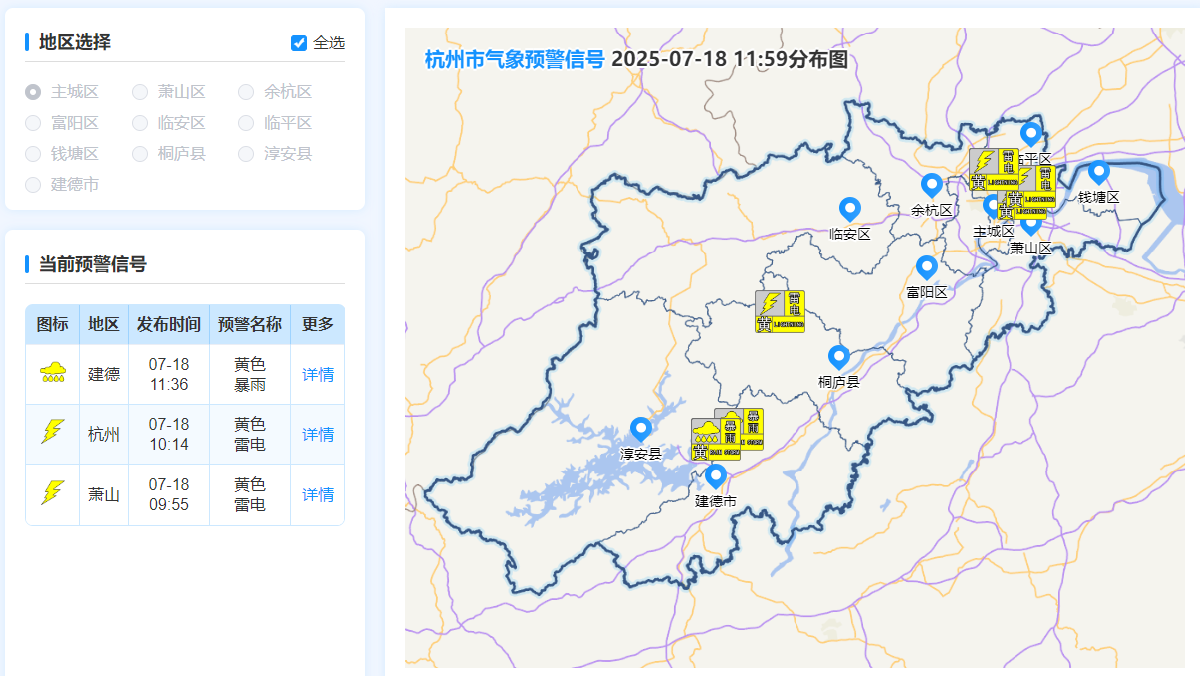Screen dimensions: 1200x676
Task: Click the 钱塘区 location pin on map
Action: coord(1098,173)
